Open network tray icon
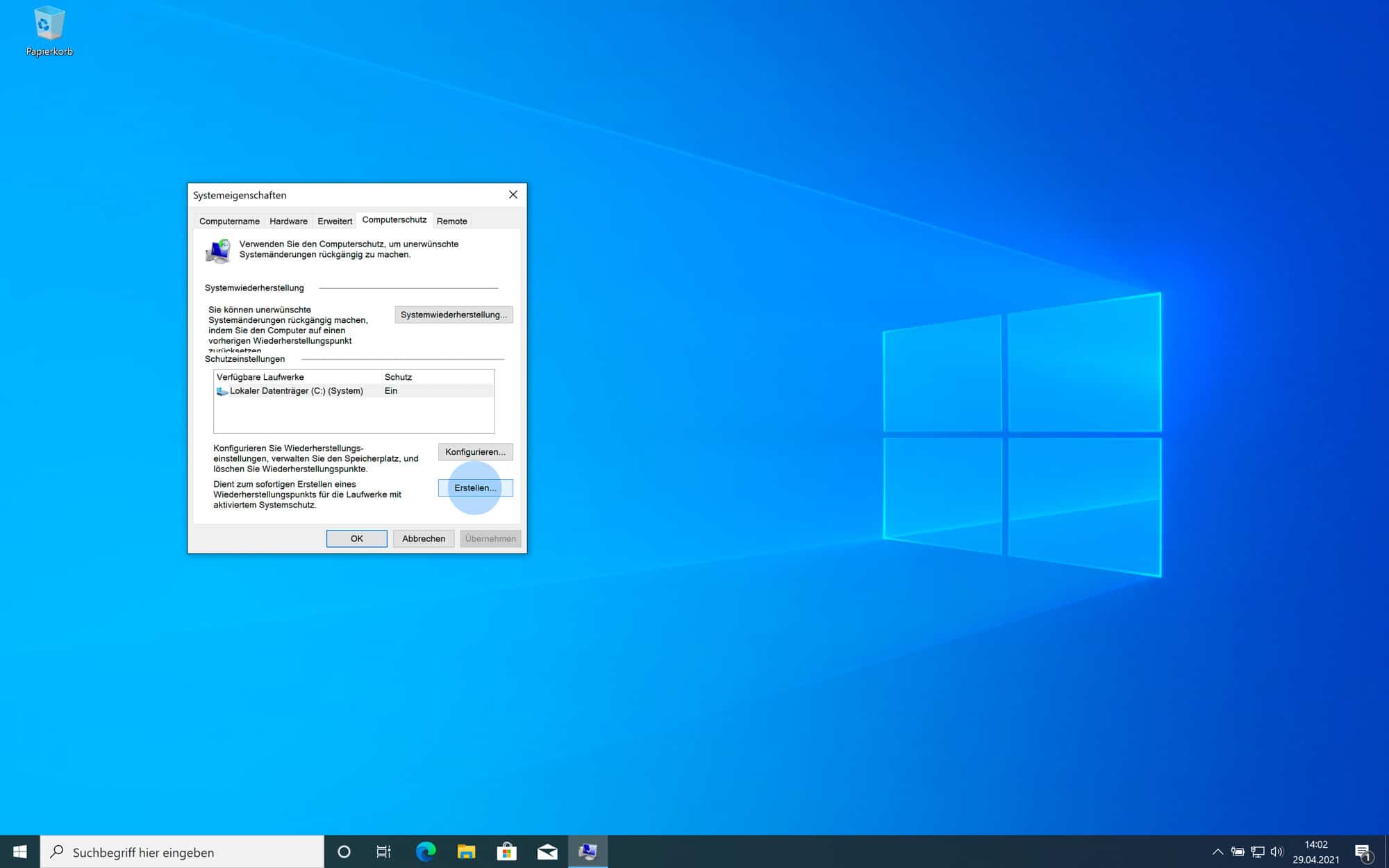This screenshot has width=1389, height=868. (1257, 851)
